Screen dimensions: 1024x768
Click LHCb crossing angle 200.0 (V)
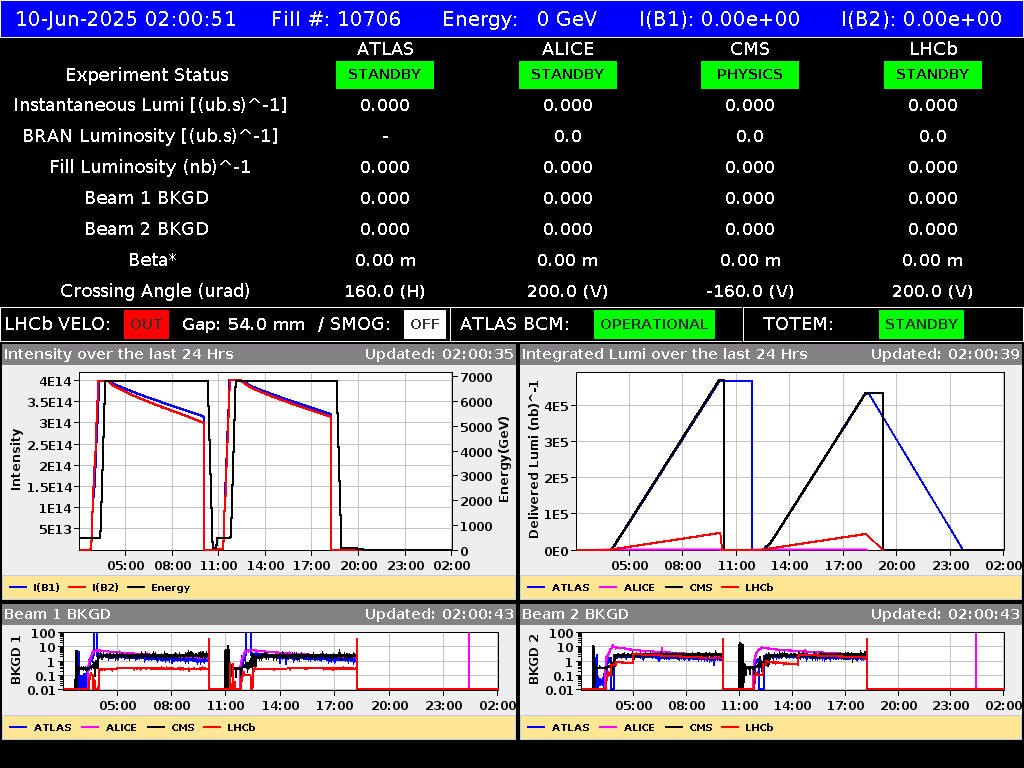point(933,291)
